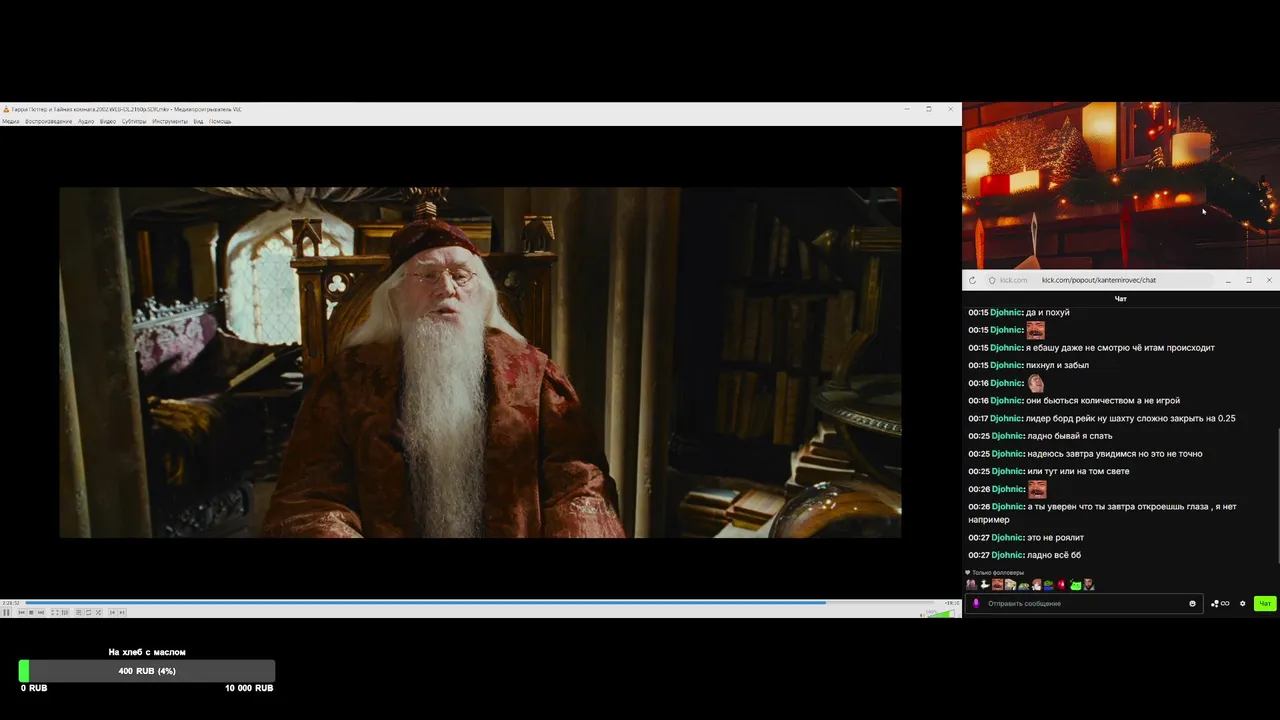Viewport: 1280px width, 720px height.
Task: Click message 'или тут или на том свете'
Action: click(1078, 471)
